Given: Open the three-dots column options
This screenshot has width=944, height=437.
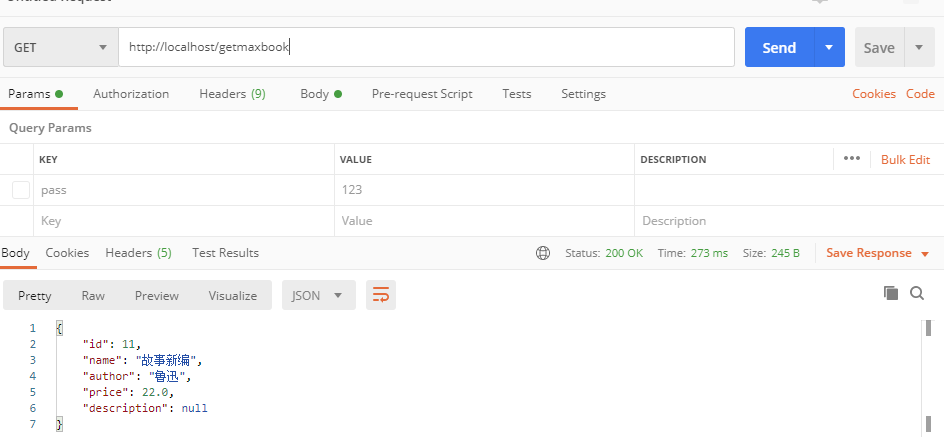Looking at the screenshot, I should pyautogui.click(x=852, y=158).
